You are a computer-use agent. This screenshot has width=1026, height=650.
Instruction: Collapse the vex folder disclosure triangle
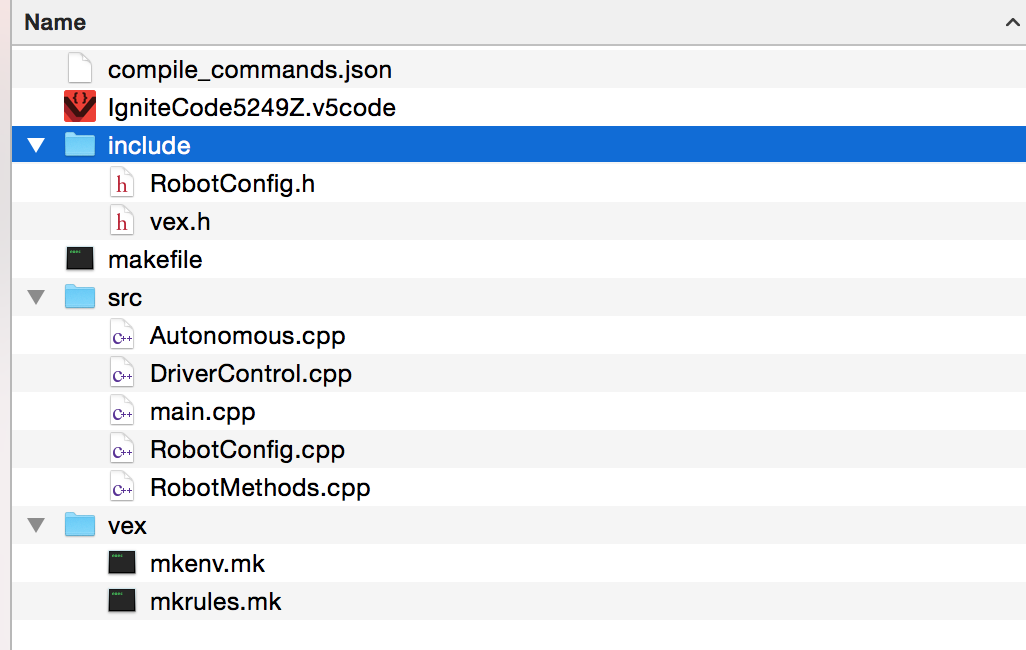pos(37,526)
